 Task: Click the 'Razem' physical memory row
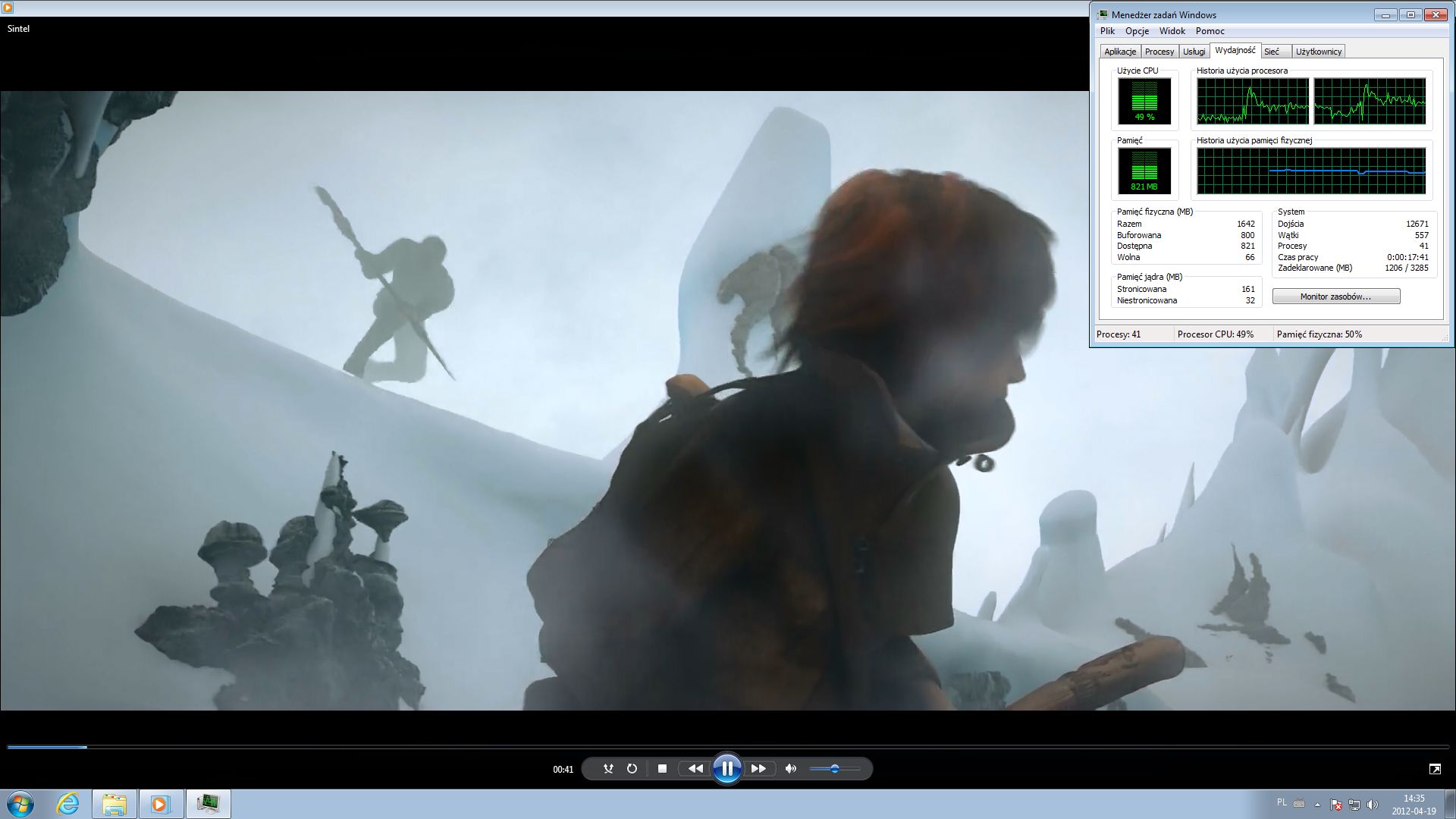[x=1185, y=224]
